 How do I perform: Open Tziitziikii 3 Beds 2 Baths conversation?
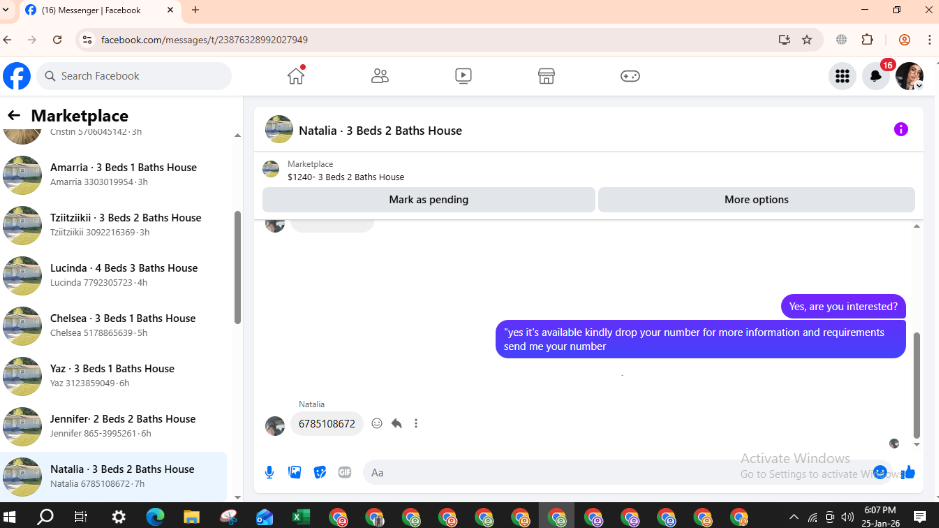[x=114, y=225]
